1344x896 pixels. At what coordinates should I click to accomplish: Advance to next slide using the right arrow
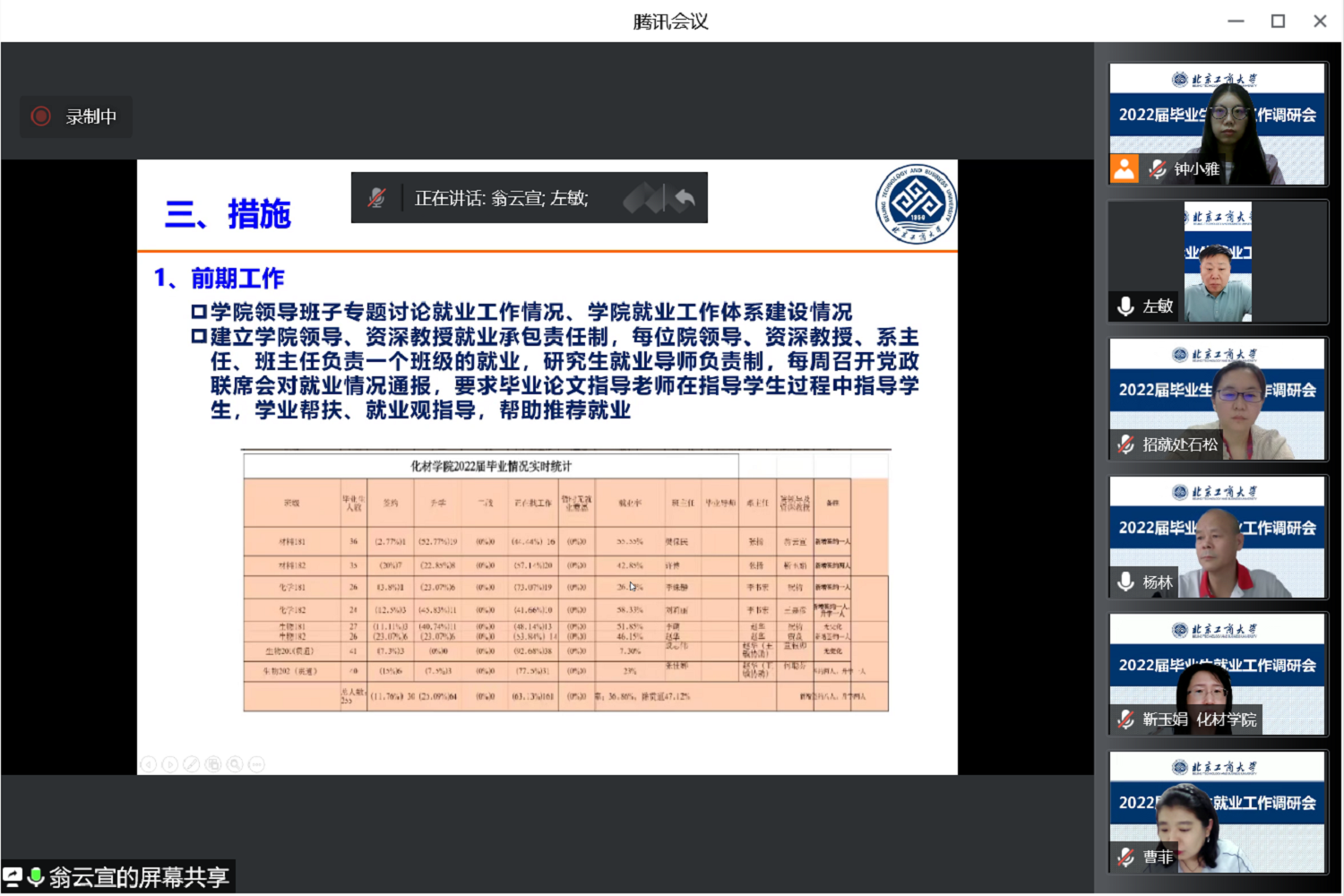click(170, 764)
